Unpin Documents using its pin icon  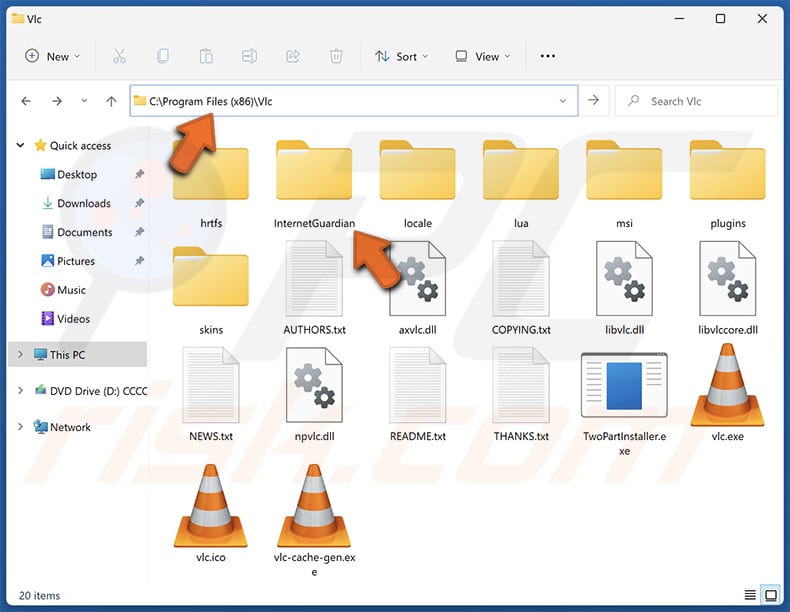pos(139,232)
